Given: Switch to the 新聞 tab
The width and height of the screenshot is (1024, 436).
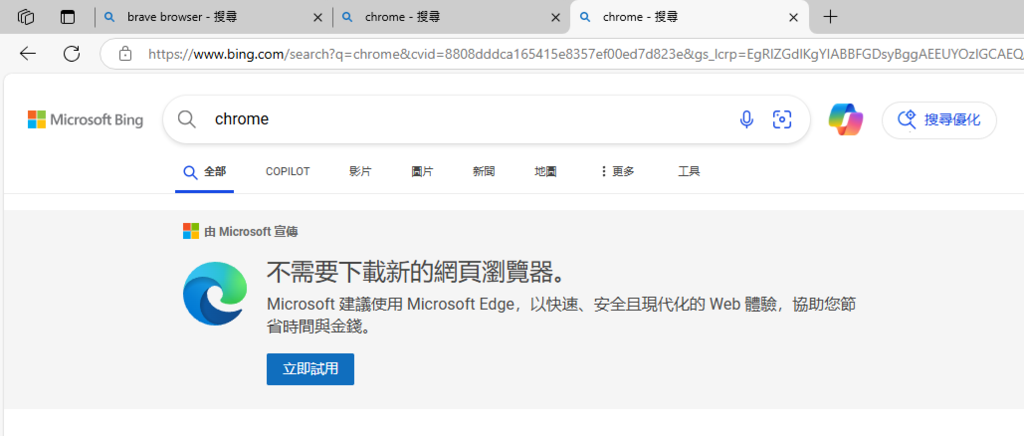Looking at the screenshot, I should point(484,172).
